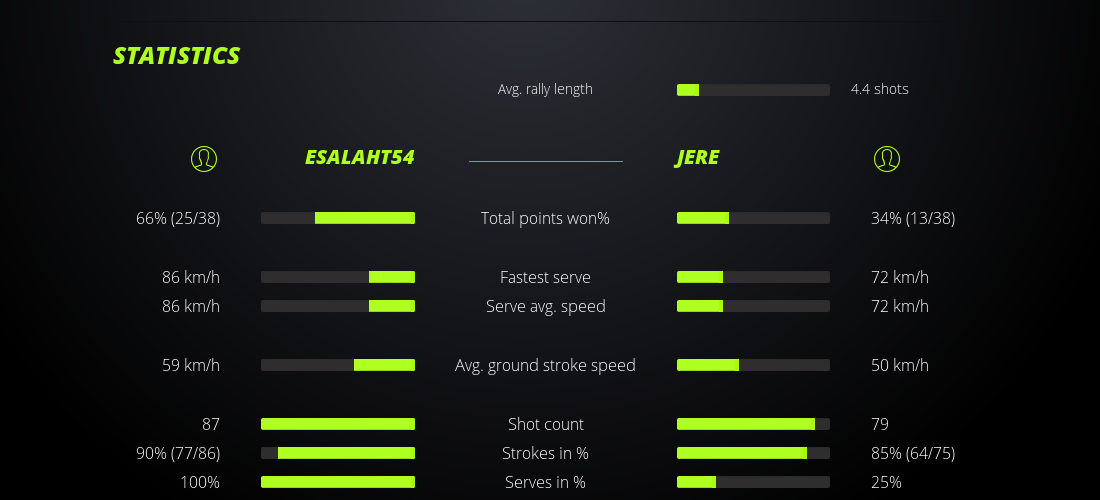The height and width of the screenshot is (500, 1100).
Task: Click ESALAHT54's player profile icon
Action: click(203, 158)
